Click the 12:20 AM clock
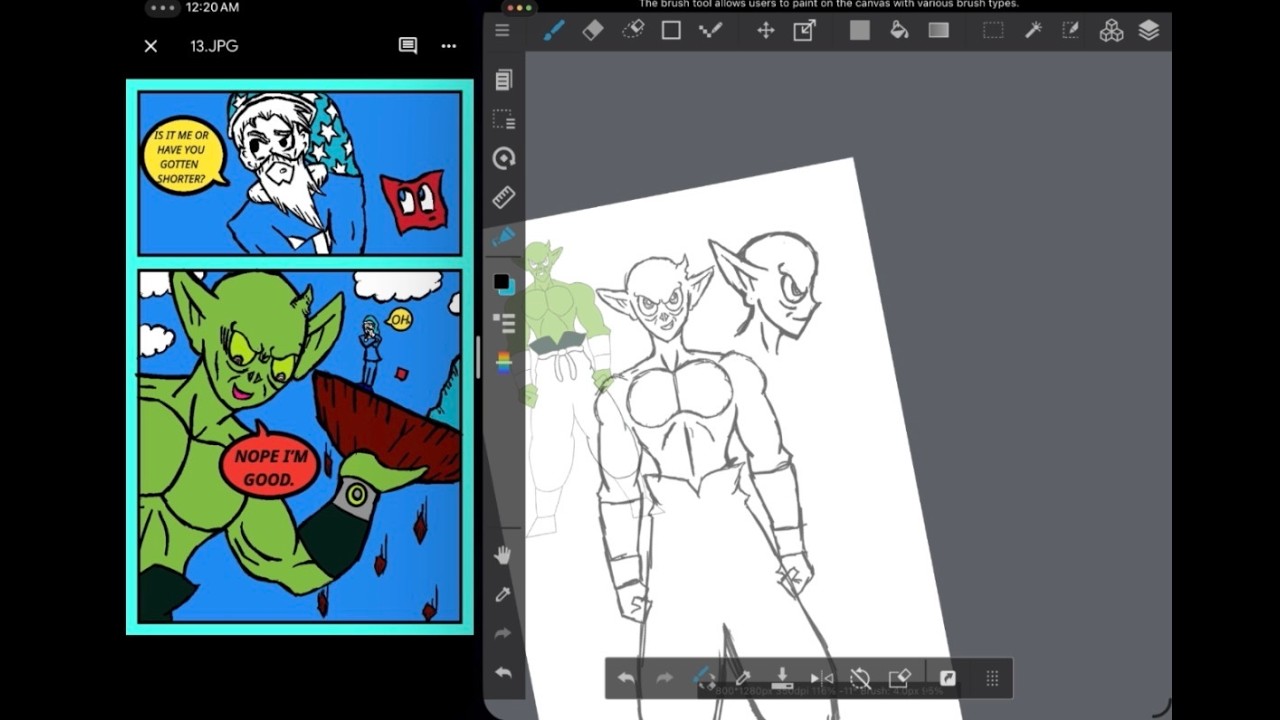 tap(214, 8)
